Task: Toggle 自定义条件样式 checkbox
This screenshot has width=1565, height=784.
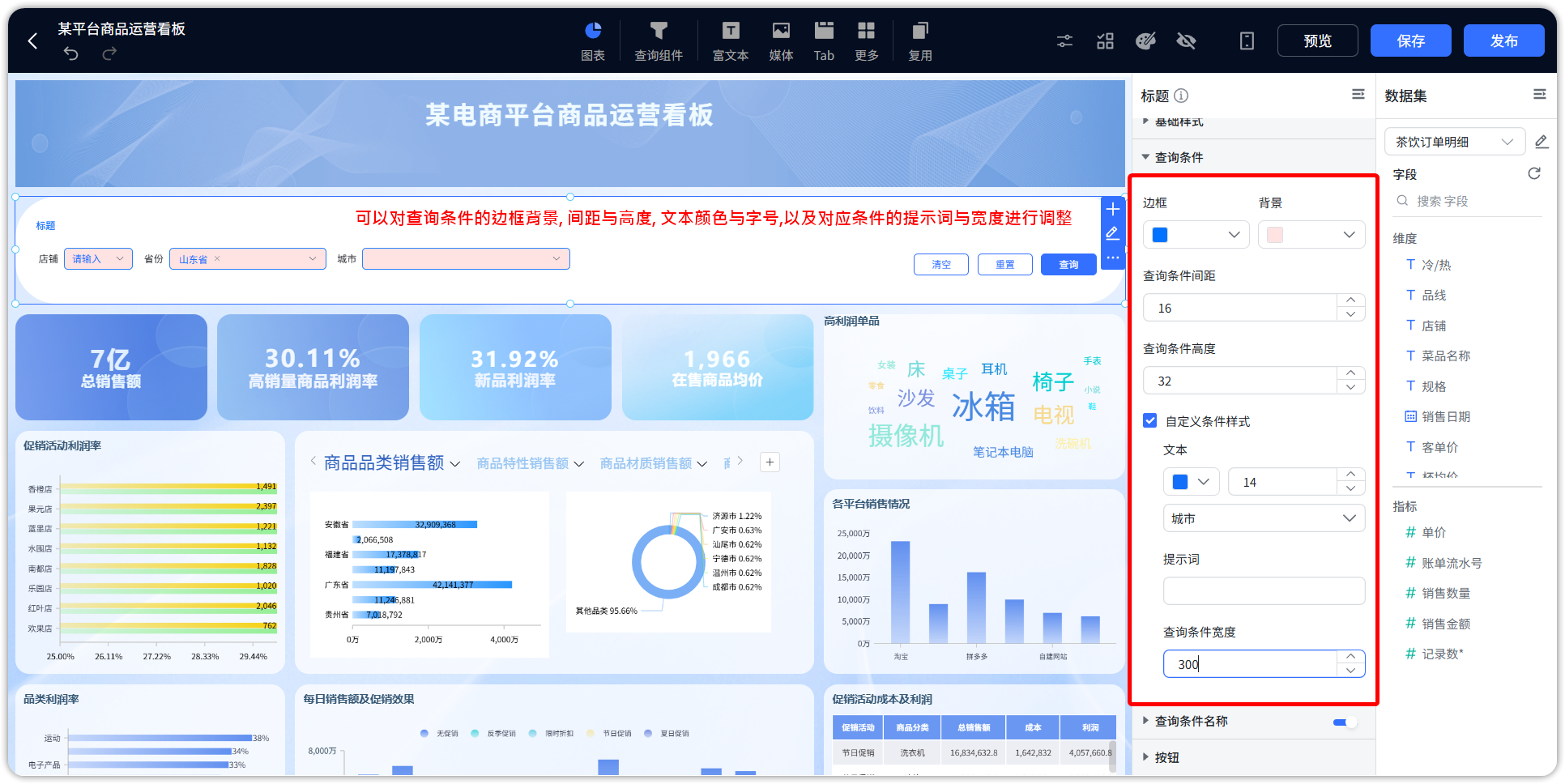Action: pyautogui.click(x=1149, y=420)
